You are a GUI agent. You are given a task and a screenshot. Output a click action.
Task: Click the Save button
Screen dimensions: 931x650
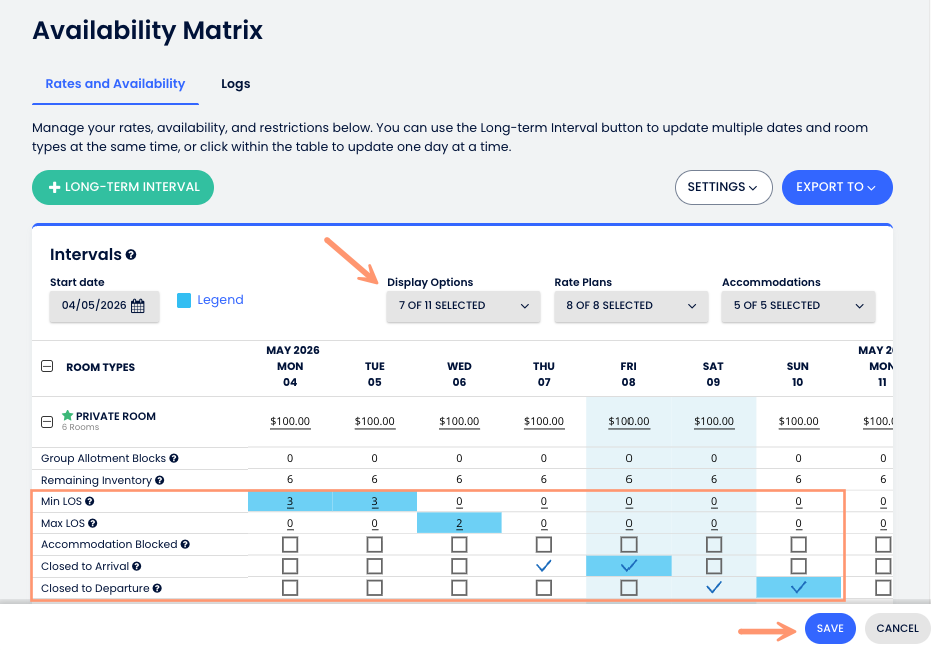(830, 628)
